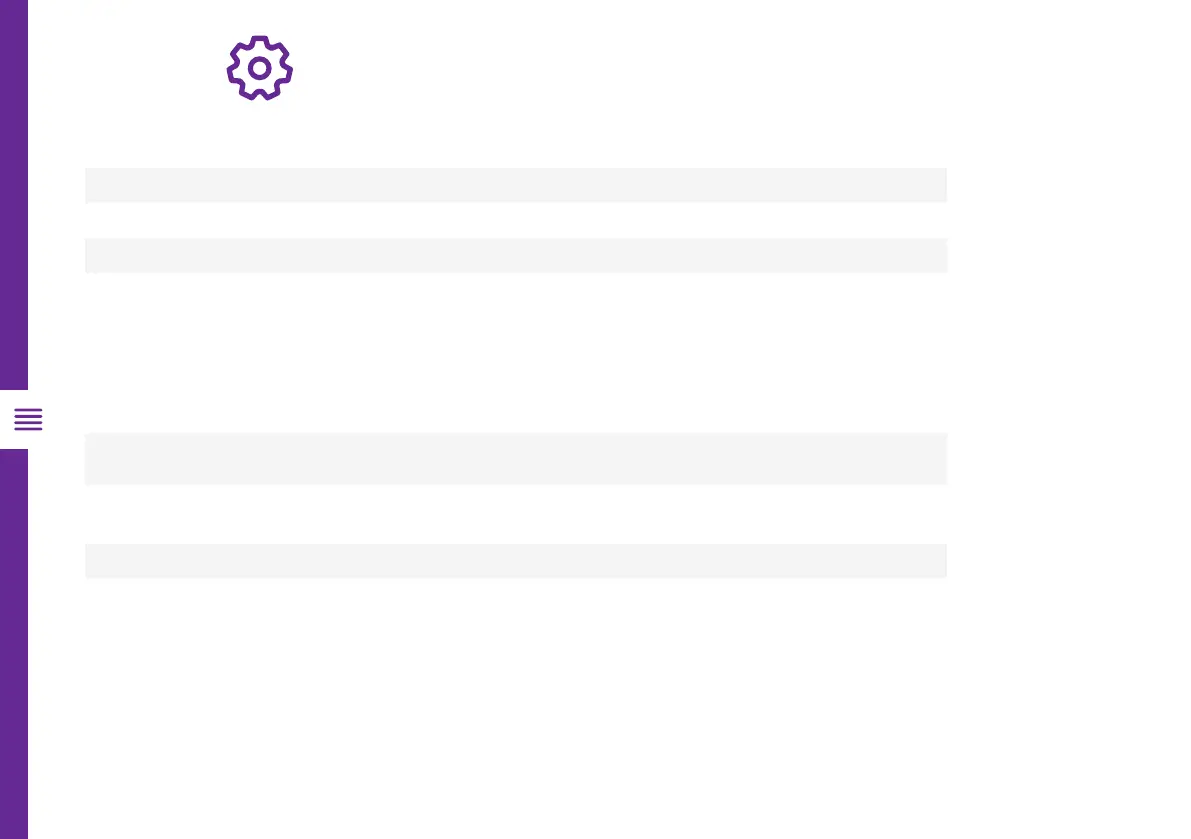Select the second gray bar from the top
Image resolution: width=1191 pixels, height=839 pixels.
pos(515,255)
